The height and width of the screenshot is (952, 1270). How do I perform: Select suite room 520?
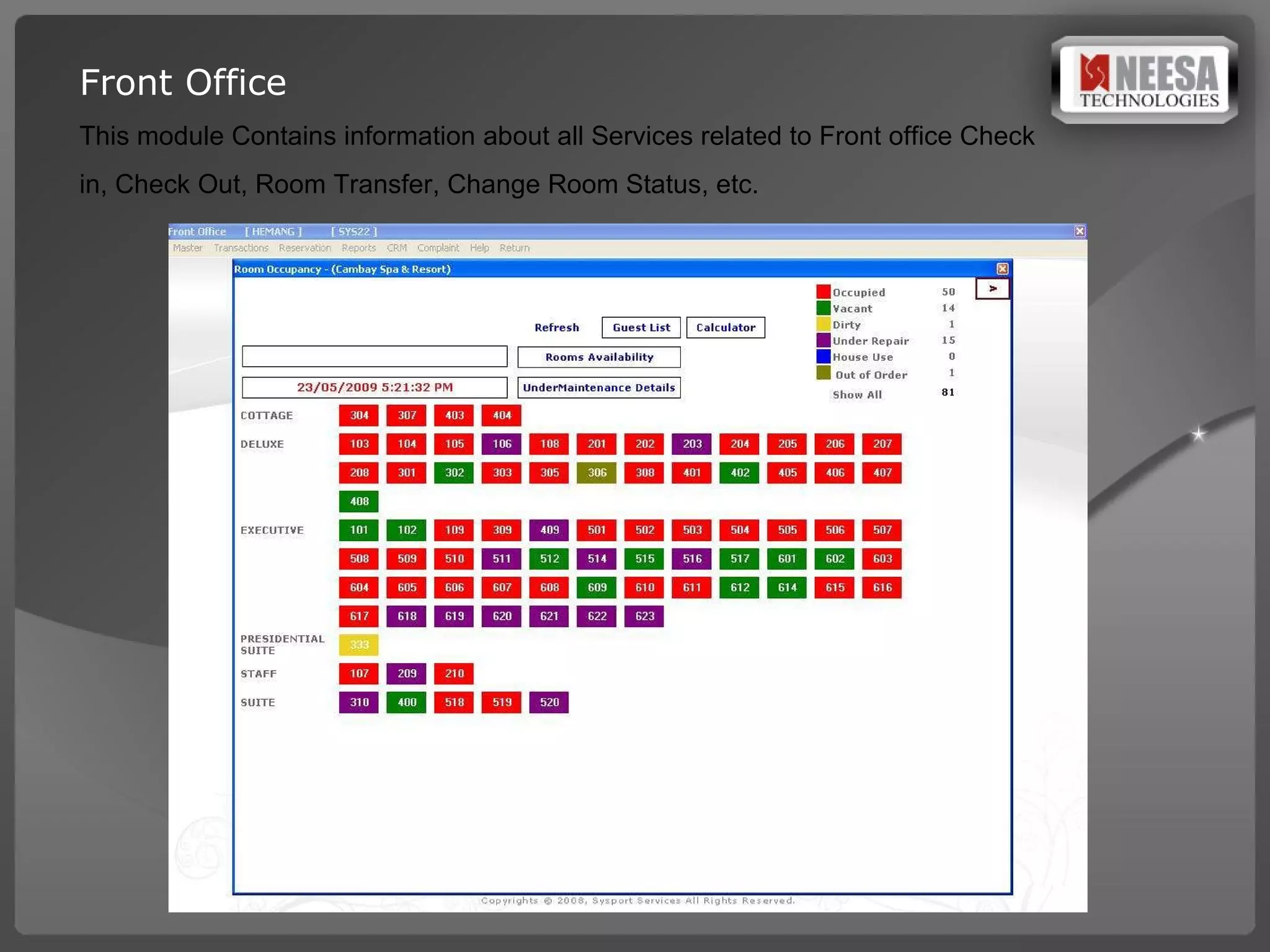tap(549, 702)
